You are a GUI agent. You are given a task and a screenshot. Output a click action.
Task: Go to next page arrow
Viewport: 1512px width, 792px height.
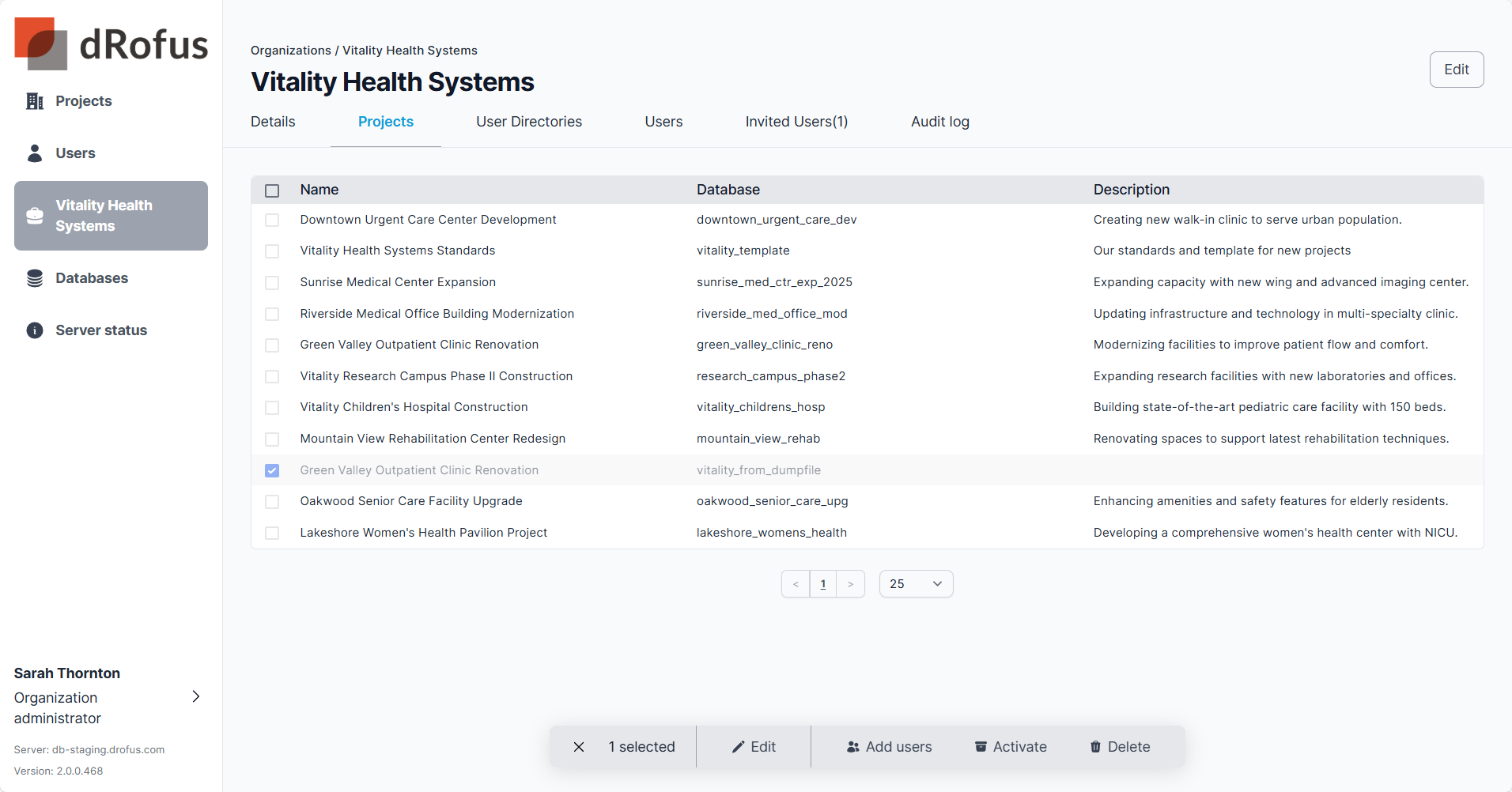[x=850, y=584]
